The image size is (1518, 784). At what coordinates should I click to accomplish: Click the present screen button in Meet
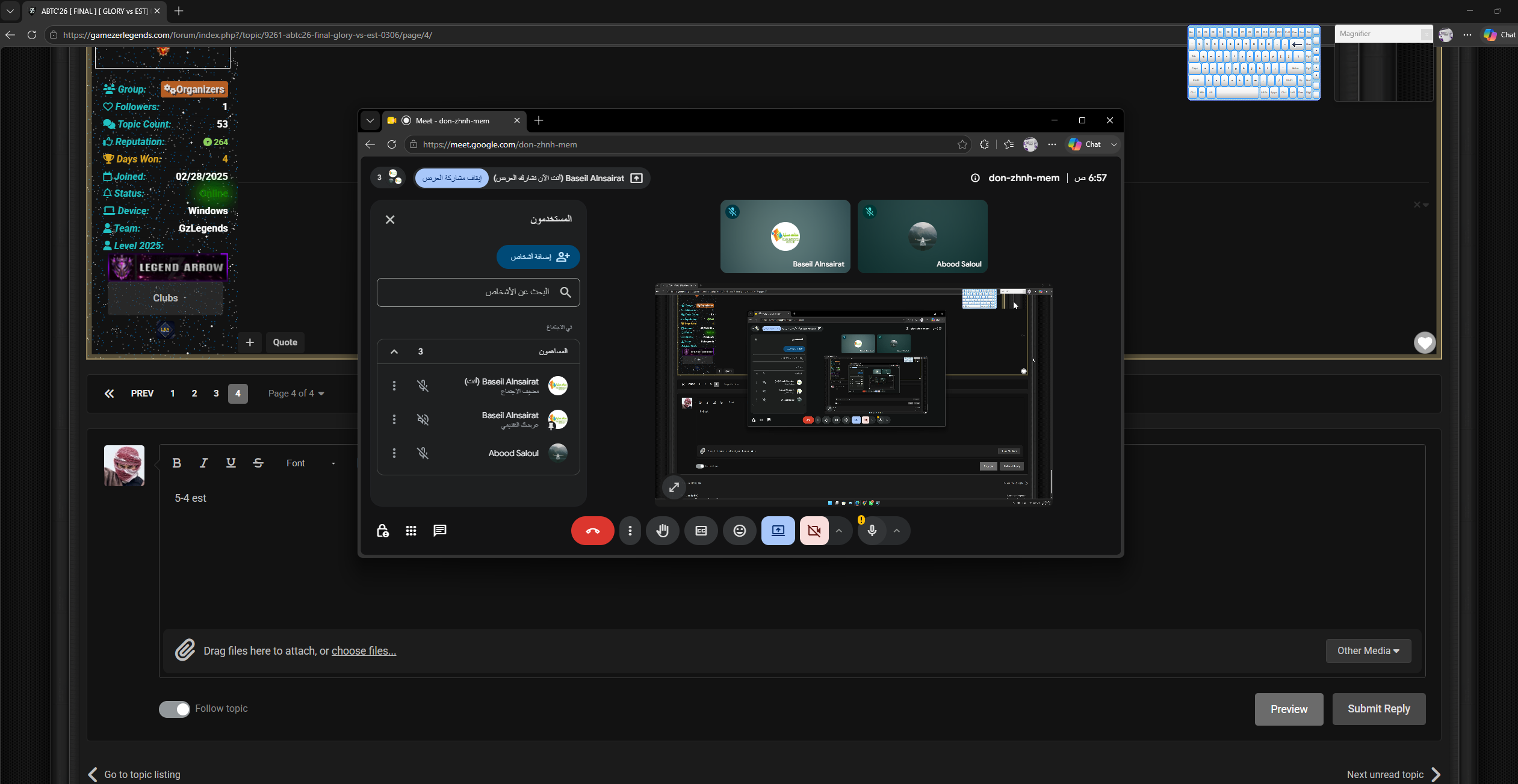[x=778, y=531]
